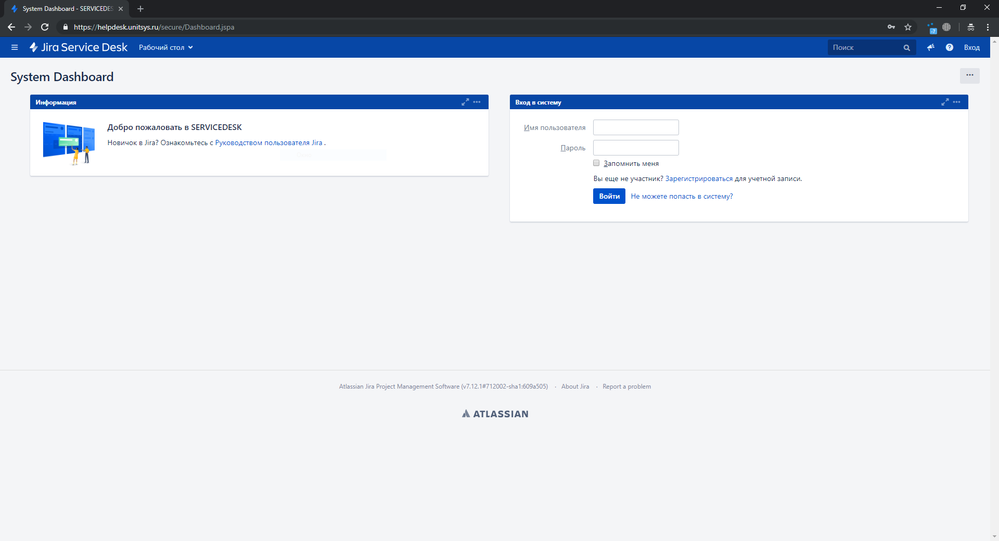Image resolution: width=999 pixels, height=541 pixels.
Task: Click Atlassian Jira Project Management Software text
Action: tap(443, 387)
